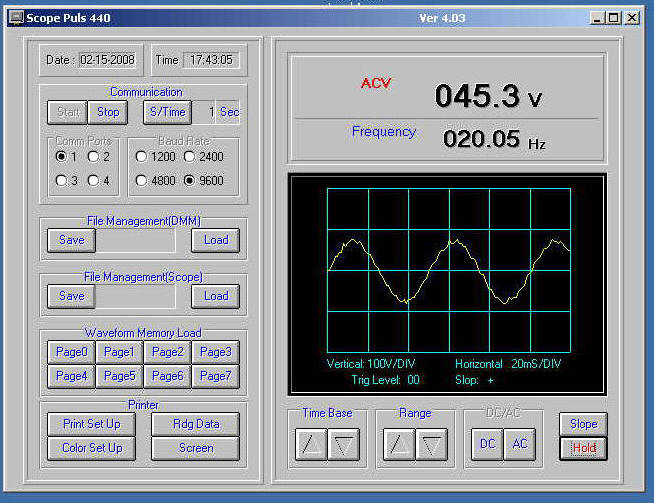The height and width of the screenshot is (503, 654).
Task: Click the Time Base down triangle button
Action: point(343,445)
